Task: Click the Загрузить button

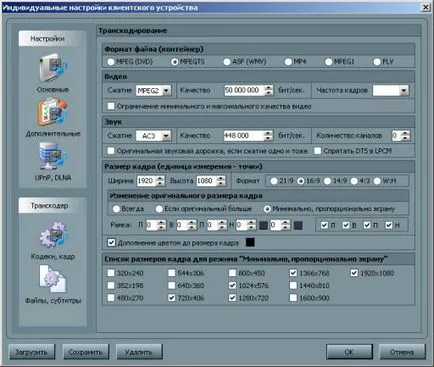Action: pyautogui.click(x=32, y=352)
